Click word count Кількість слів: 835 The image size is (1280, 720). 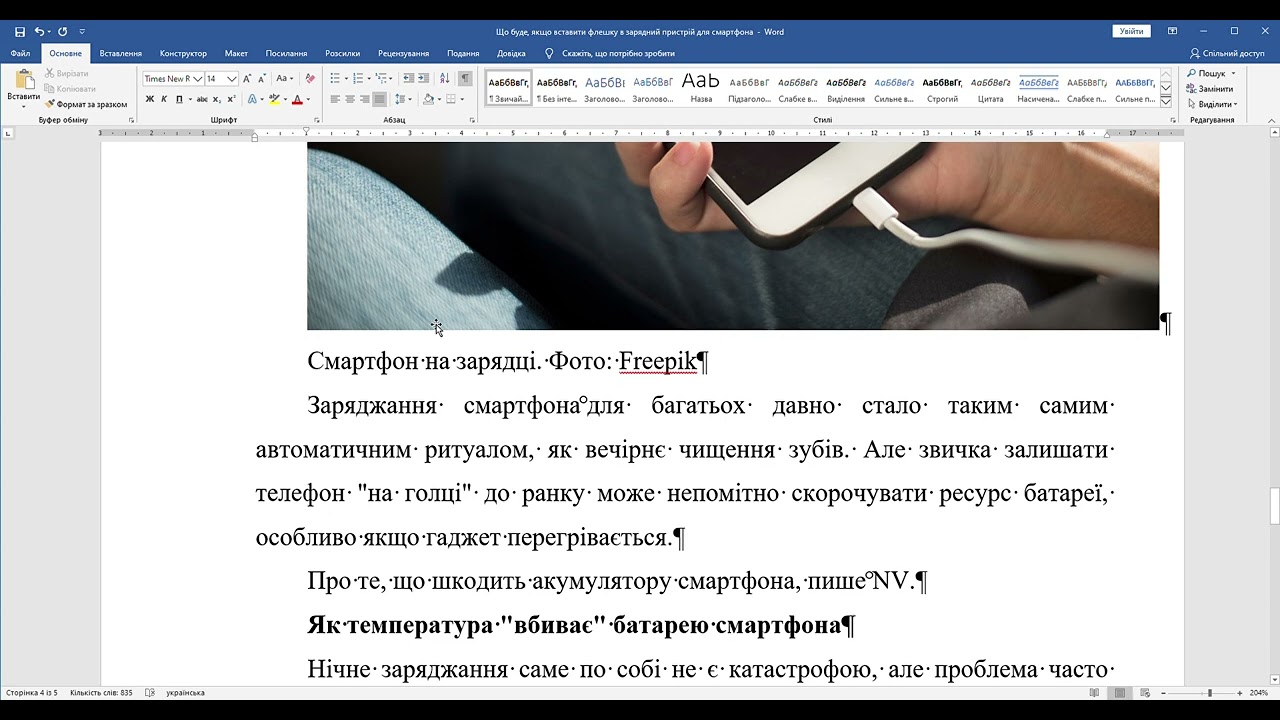tap(101, 692)
